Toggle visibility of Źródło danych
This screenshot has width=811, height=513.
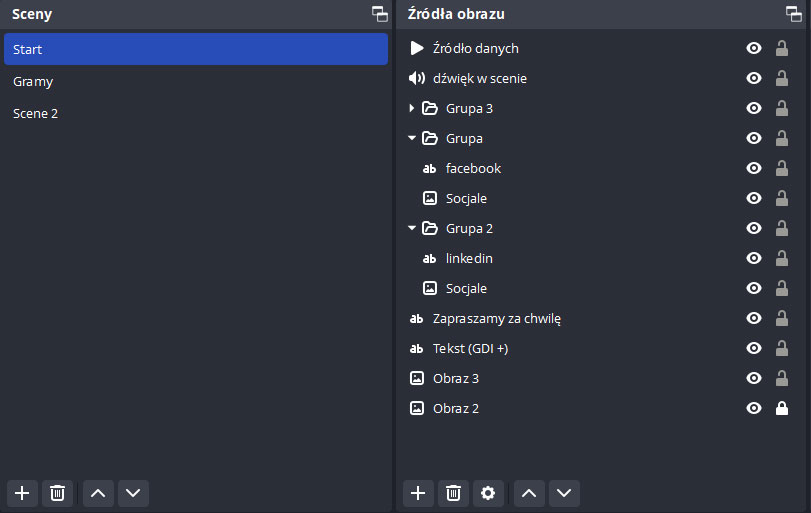click(x=754, y=49)
